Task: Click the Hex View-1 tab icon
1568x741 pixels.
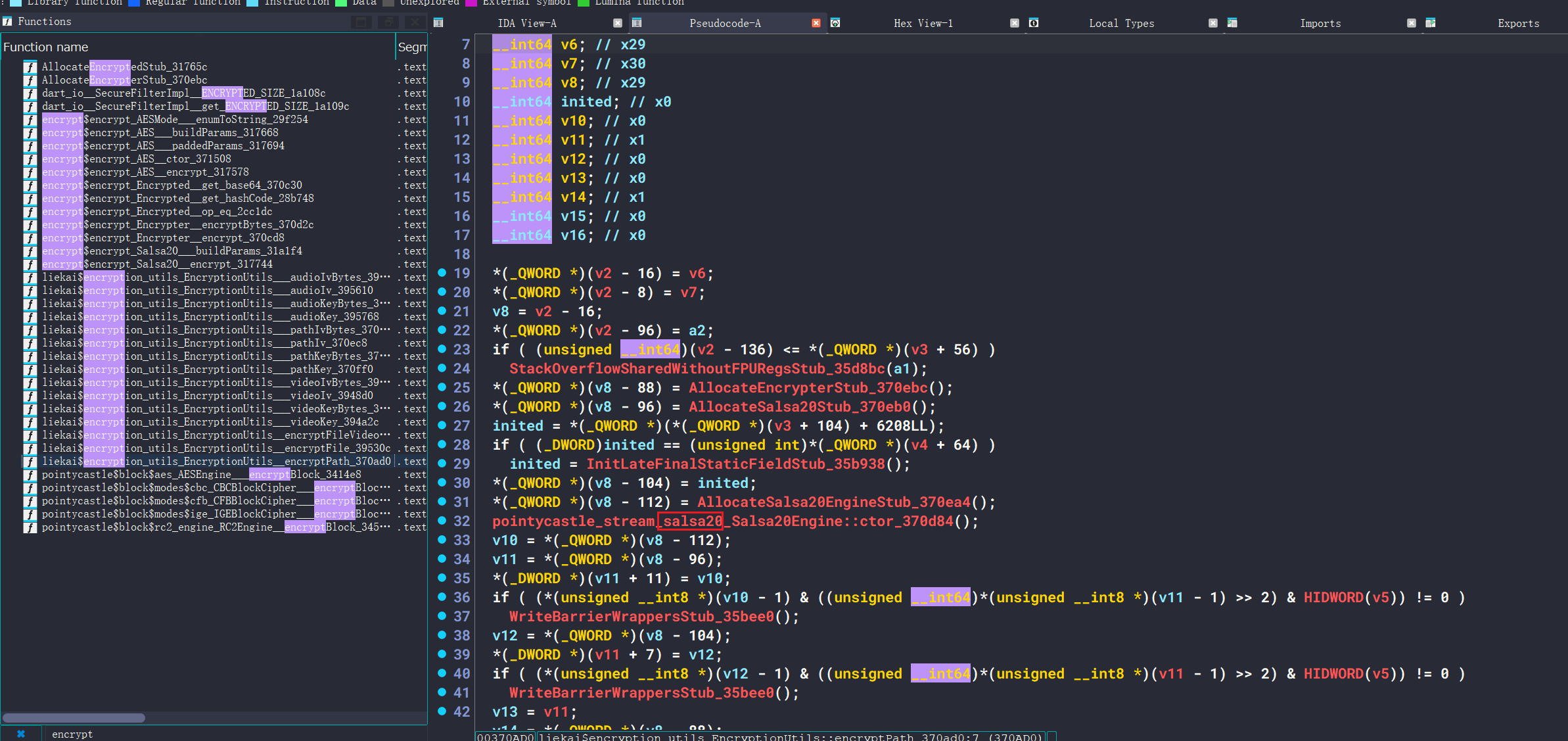Action: 835,23
